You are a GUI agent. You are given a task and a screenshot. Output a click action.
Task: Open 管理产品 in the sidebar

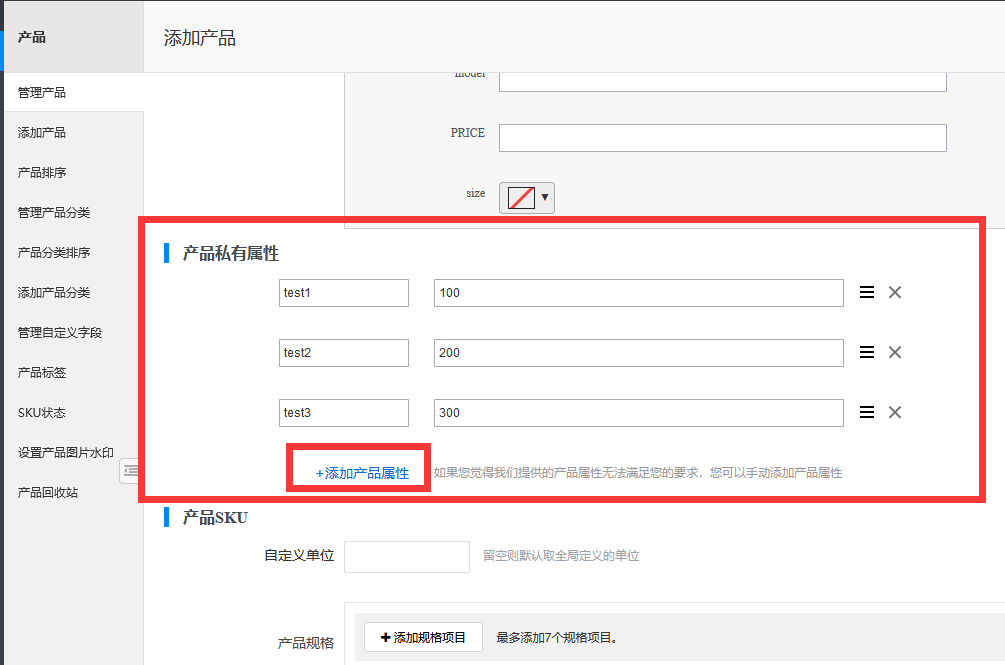[x=42, y=93]
